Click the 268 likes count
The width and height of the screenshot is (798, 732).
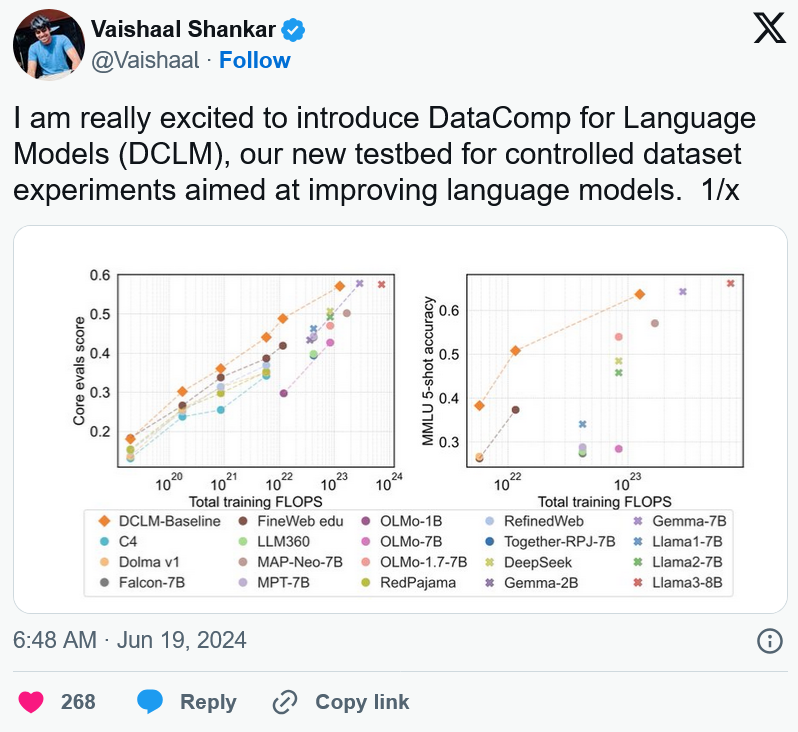tap(78, 702)
